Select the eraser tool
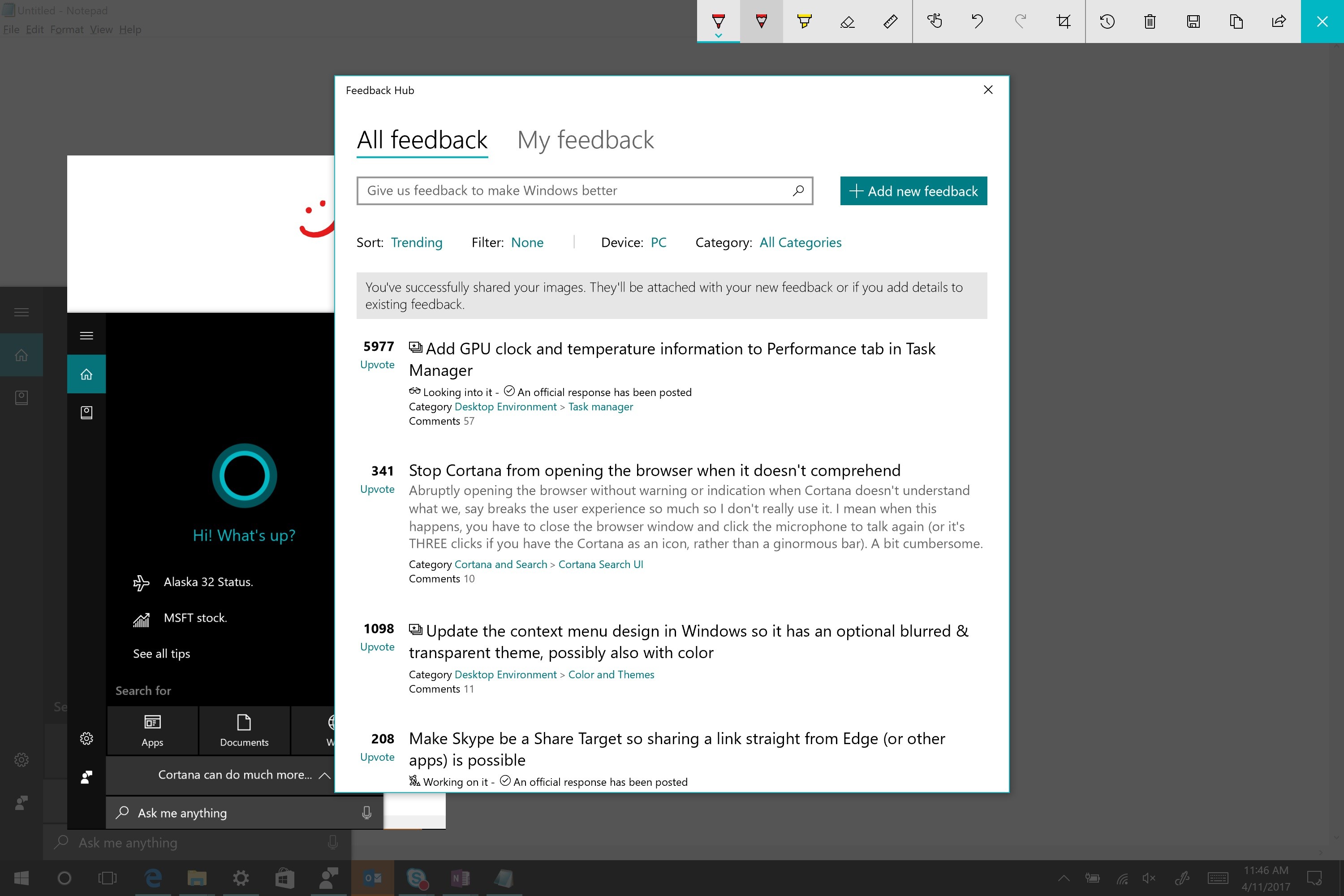 848,22
